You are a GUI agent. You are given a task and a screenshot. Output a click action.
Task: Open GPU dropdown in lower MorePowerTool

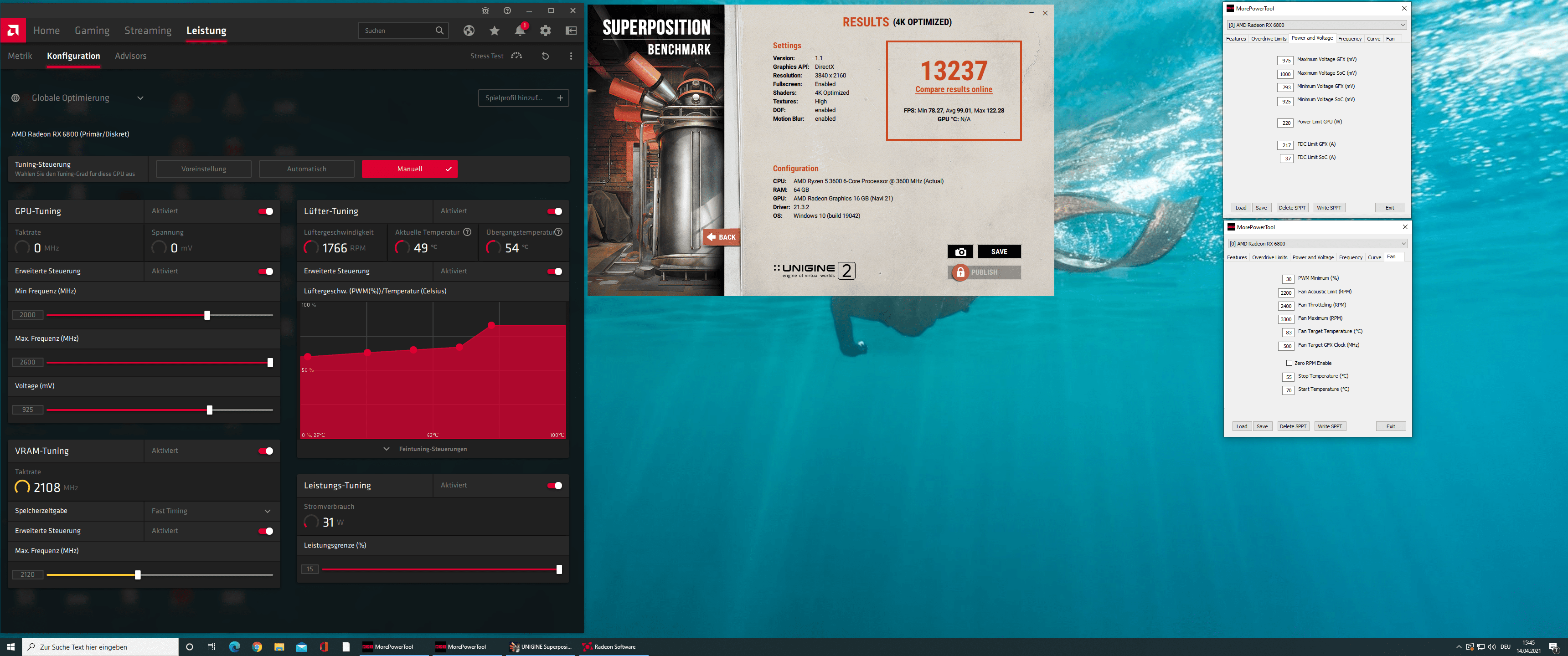(x=1317, y=243)
